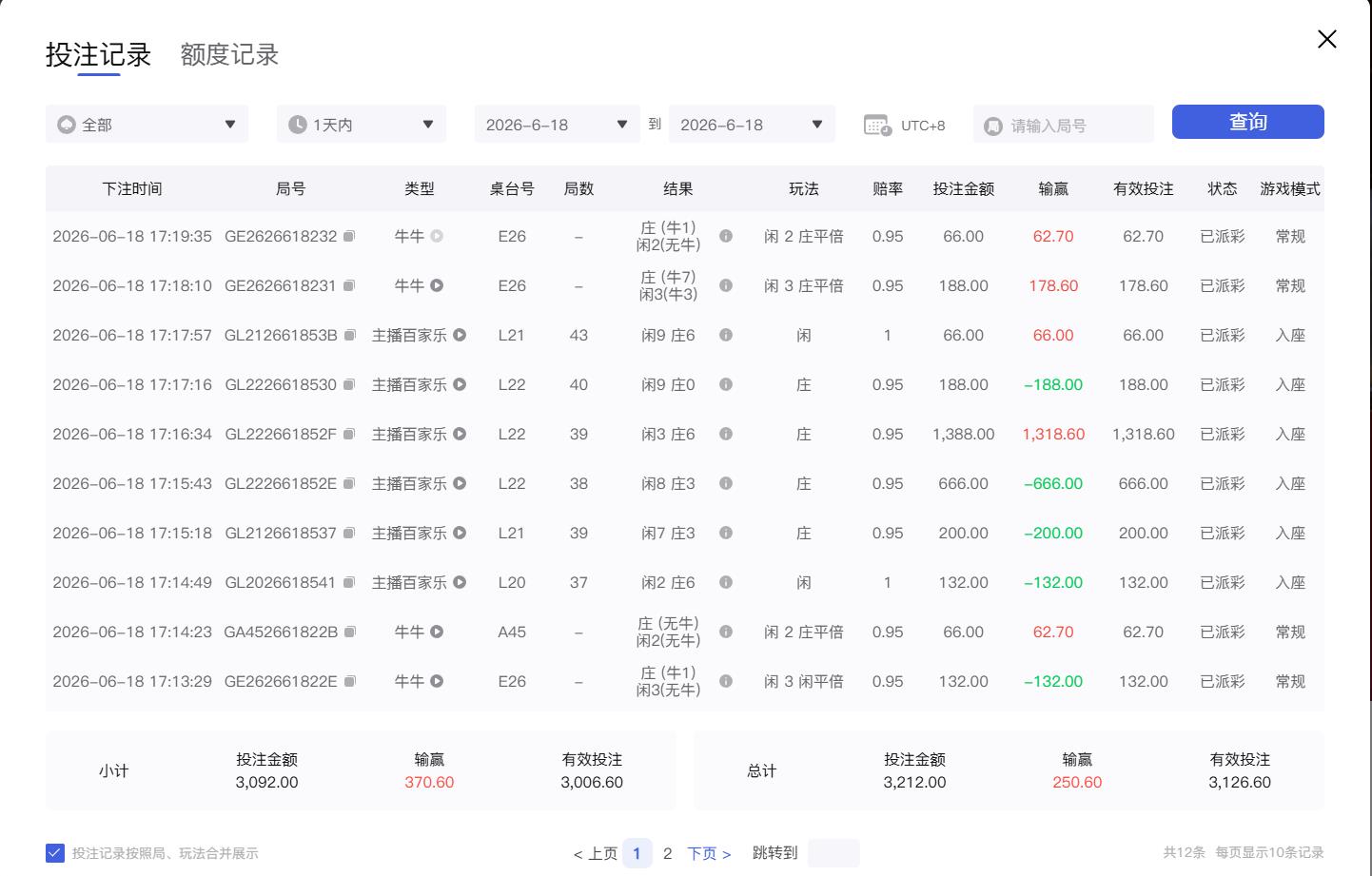Click the 1,318.60 win amount cell

(1053, 434)
